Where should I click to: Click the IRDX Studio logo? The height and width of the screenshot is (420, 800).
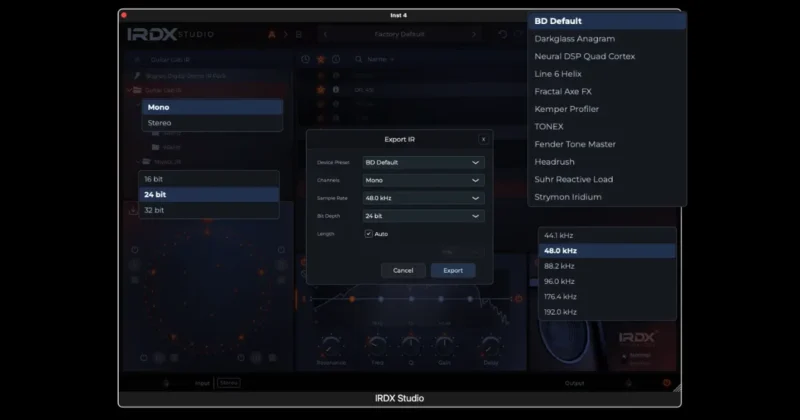click(x=170, y=34)
